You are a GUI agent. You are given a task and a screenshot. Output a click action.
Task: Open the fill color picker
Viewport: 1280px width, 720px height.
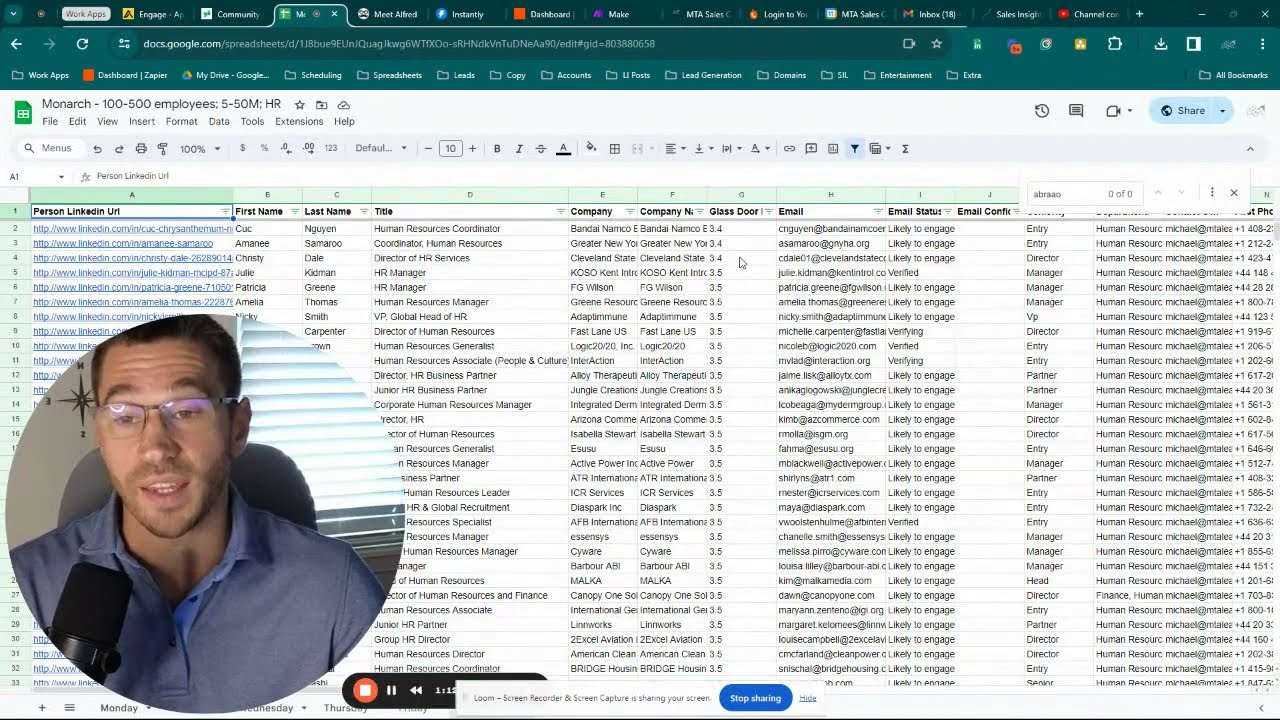click(591, 148)
